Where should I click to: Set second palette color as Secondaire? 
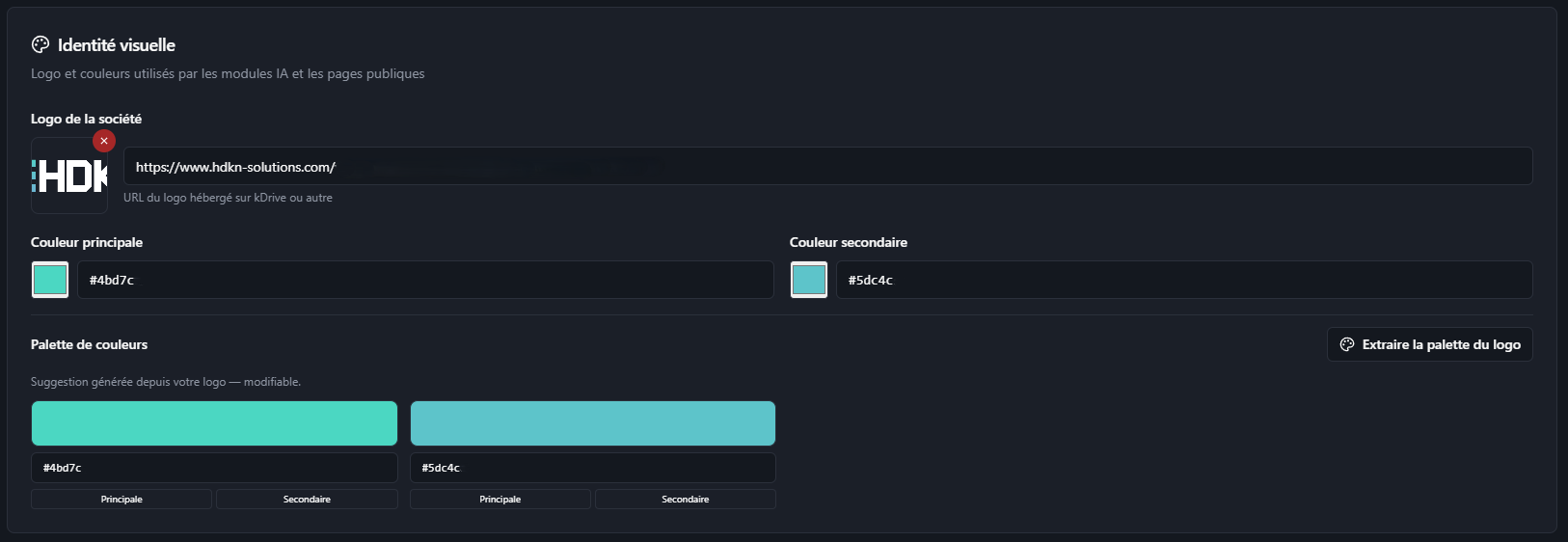[686, 499]
